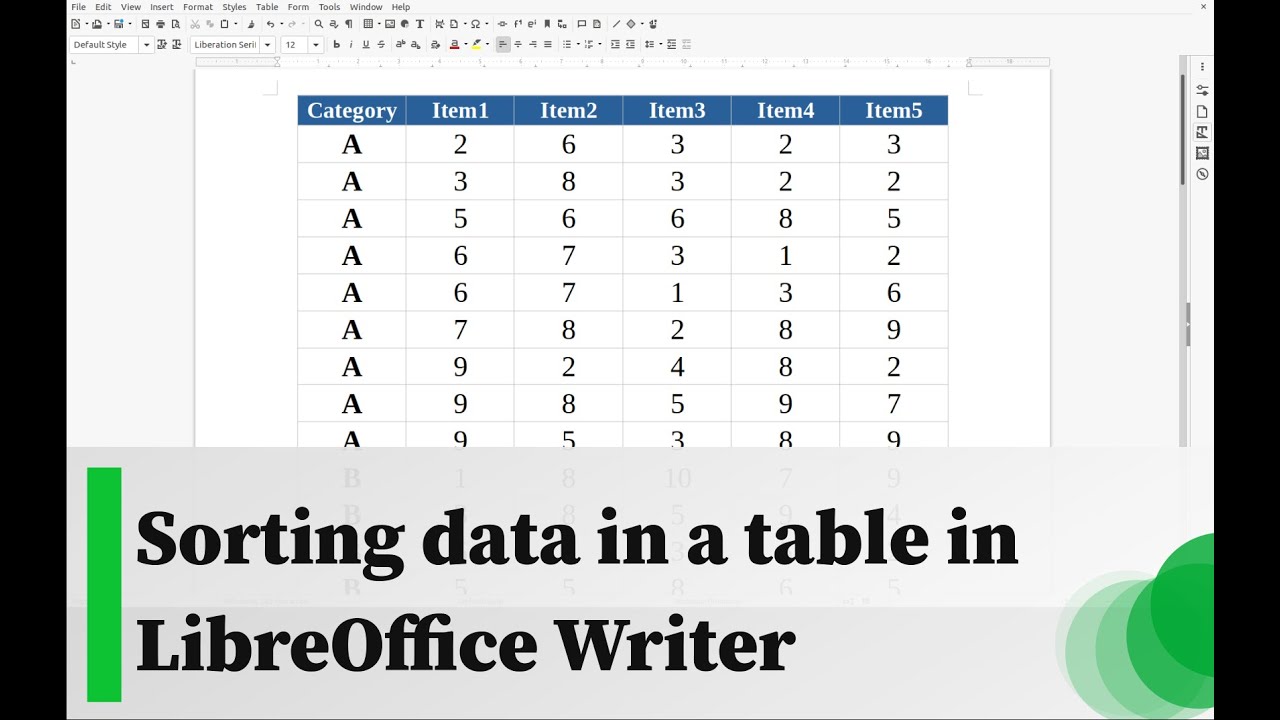Toggle underline formatting

[x=366, y=44]
